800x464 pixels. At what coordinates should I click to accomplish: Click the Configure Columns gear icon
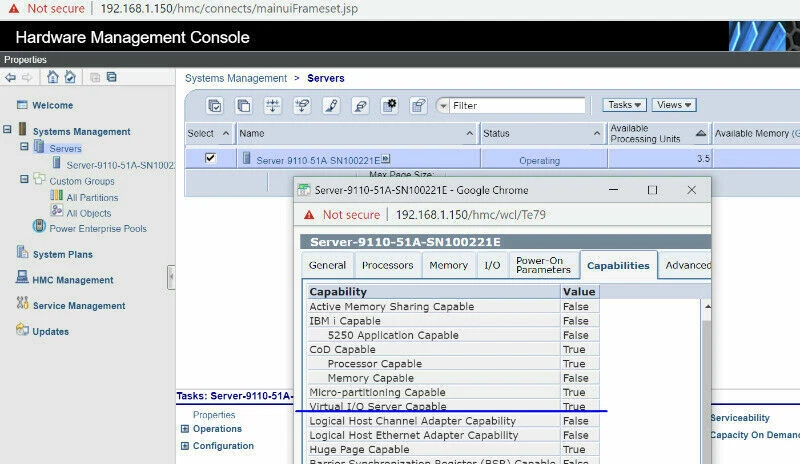click(x=390, y=106)
